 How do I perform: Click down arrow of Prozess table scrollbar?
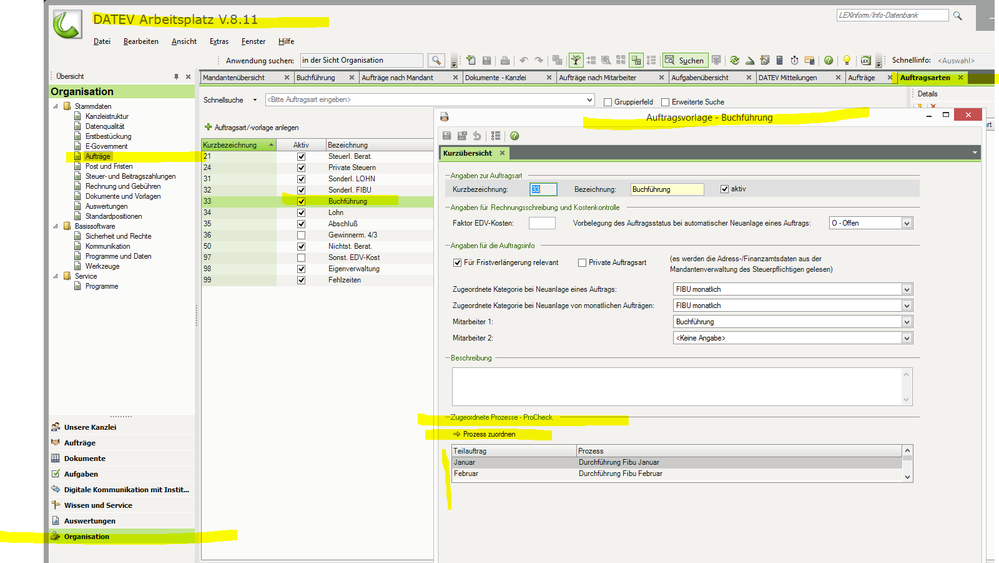tap(908, 477)
